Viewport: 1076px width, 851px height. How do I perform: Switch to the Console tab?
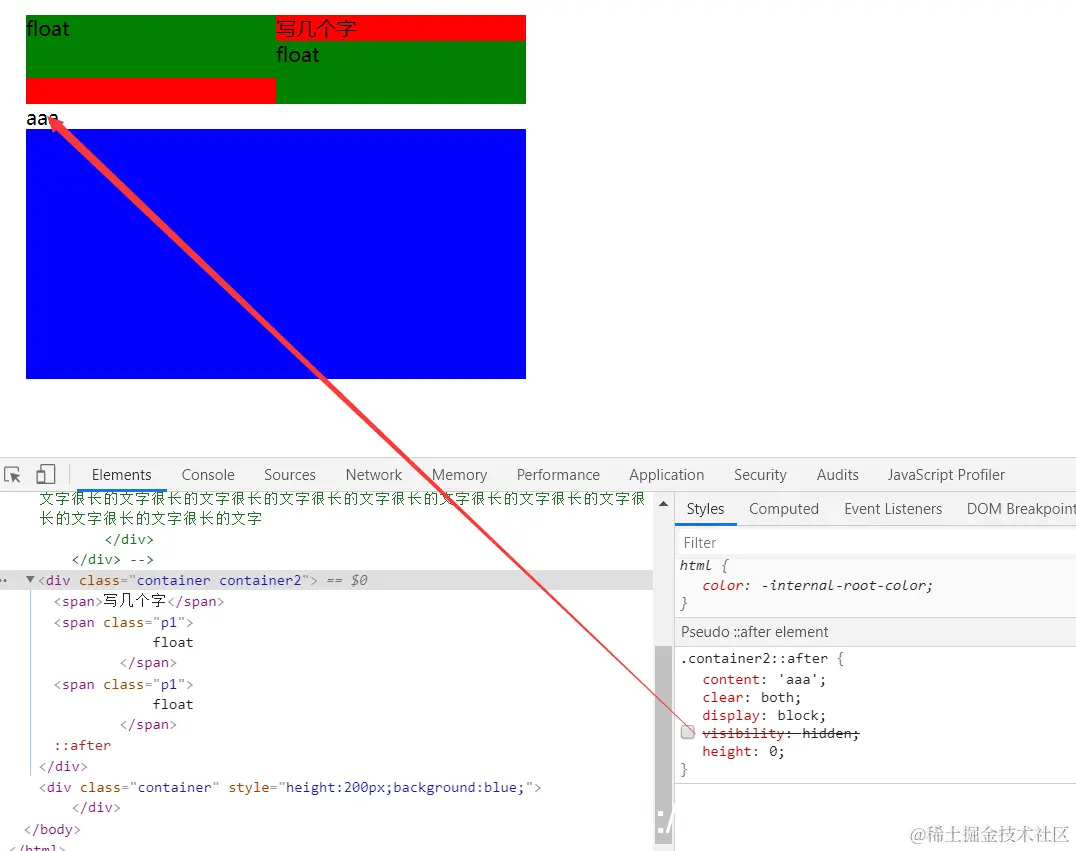click(x=208, y=475)
